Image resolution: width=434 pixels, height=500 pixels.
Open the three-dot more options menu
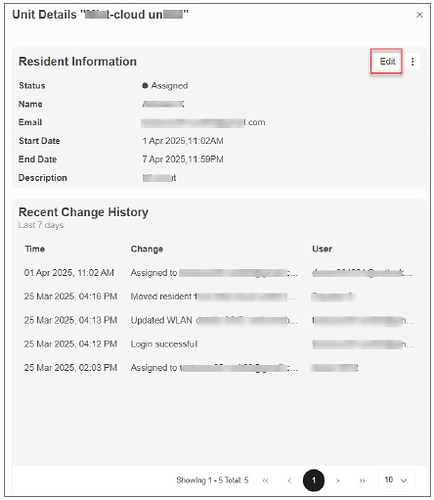413,62
